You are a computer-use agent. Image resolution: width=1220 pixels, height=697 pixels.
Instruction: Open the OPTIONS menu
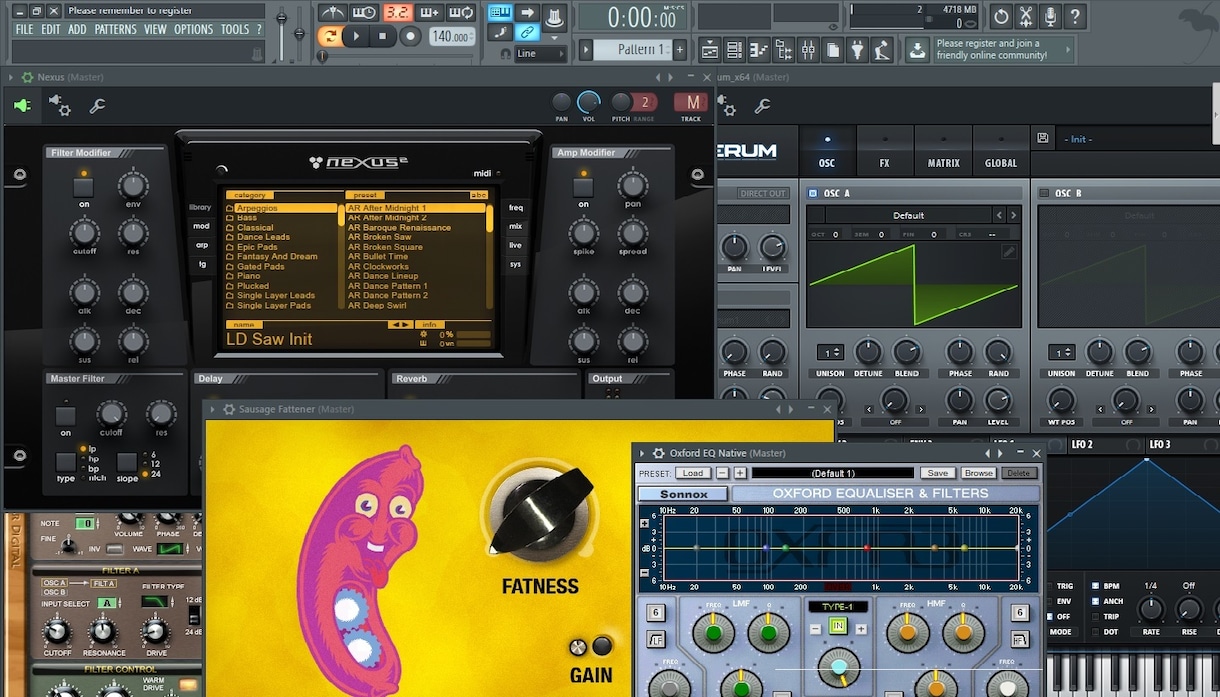click(x=194, y=30)
